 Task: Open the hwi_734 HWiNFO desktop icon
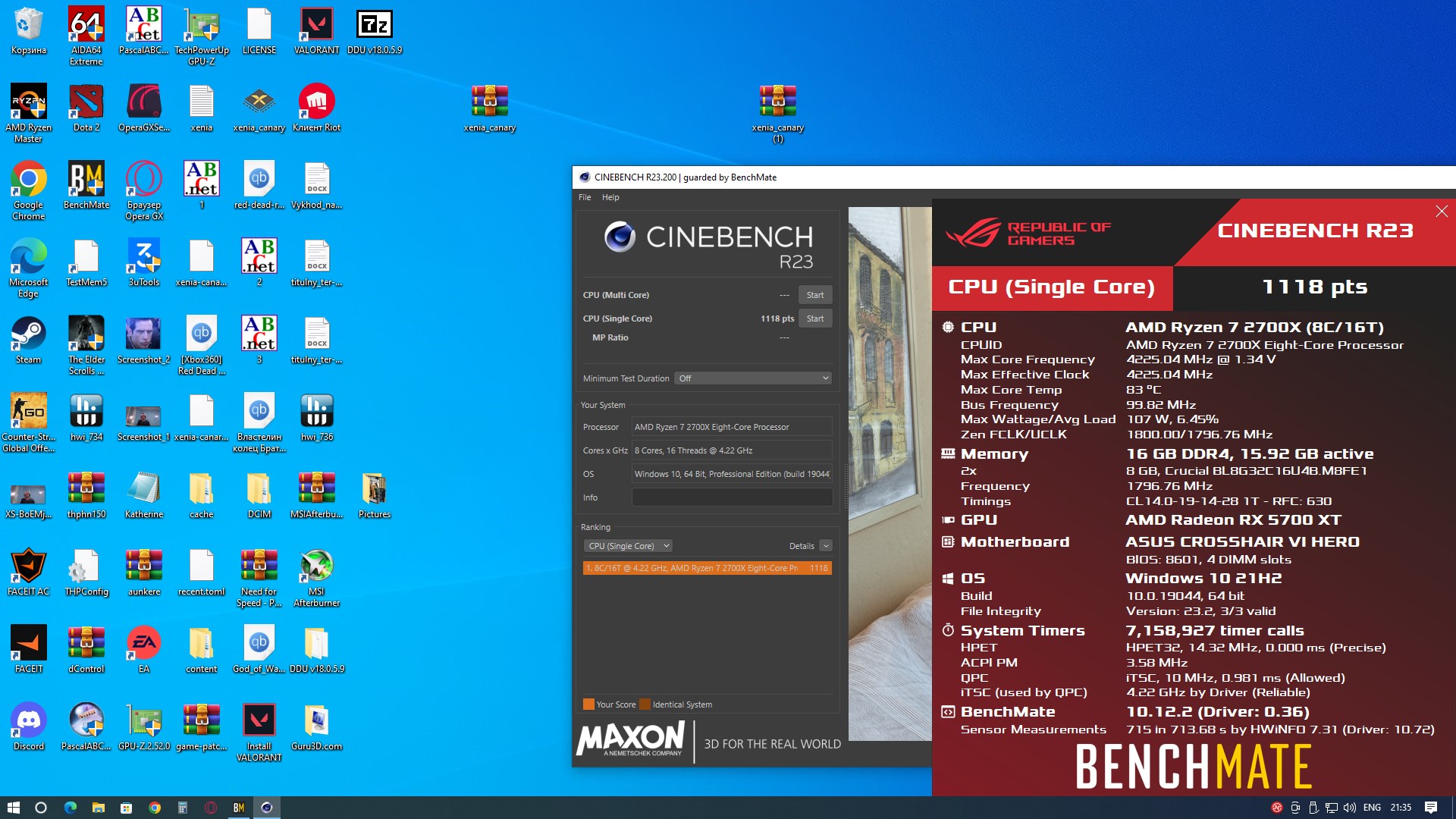pos(86,417)
